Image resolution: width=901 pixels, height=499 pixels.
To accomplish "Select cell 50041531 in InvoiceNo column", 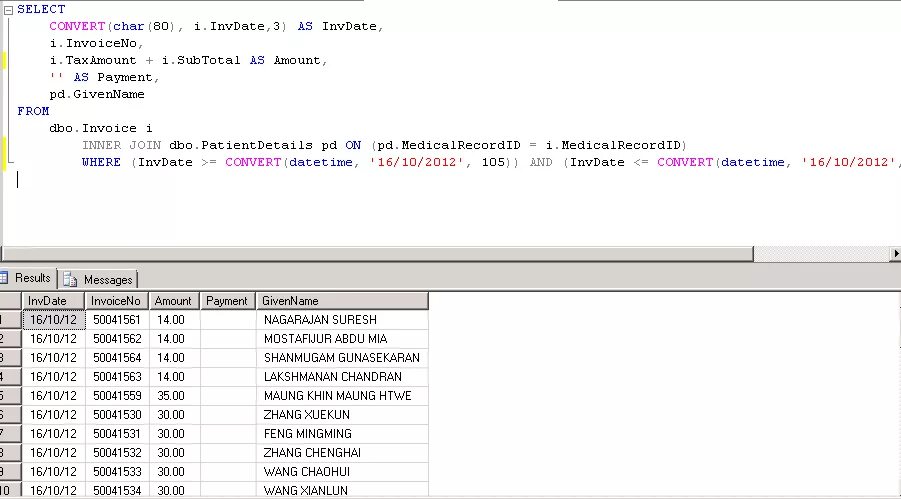I will point(117,433).
